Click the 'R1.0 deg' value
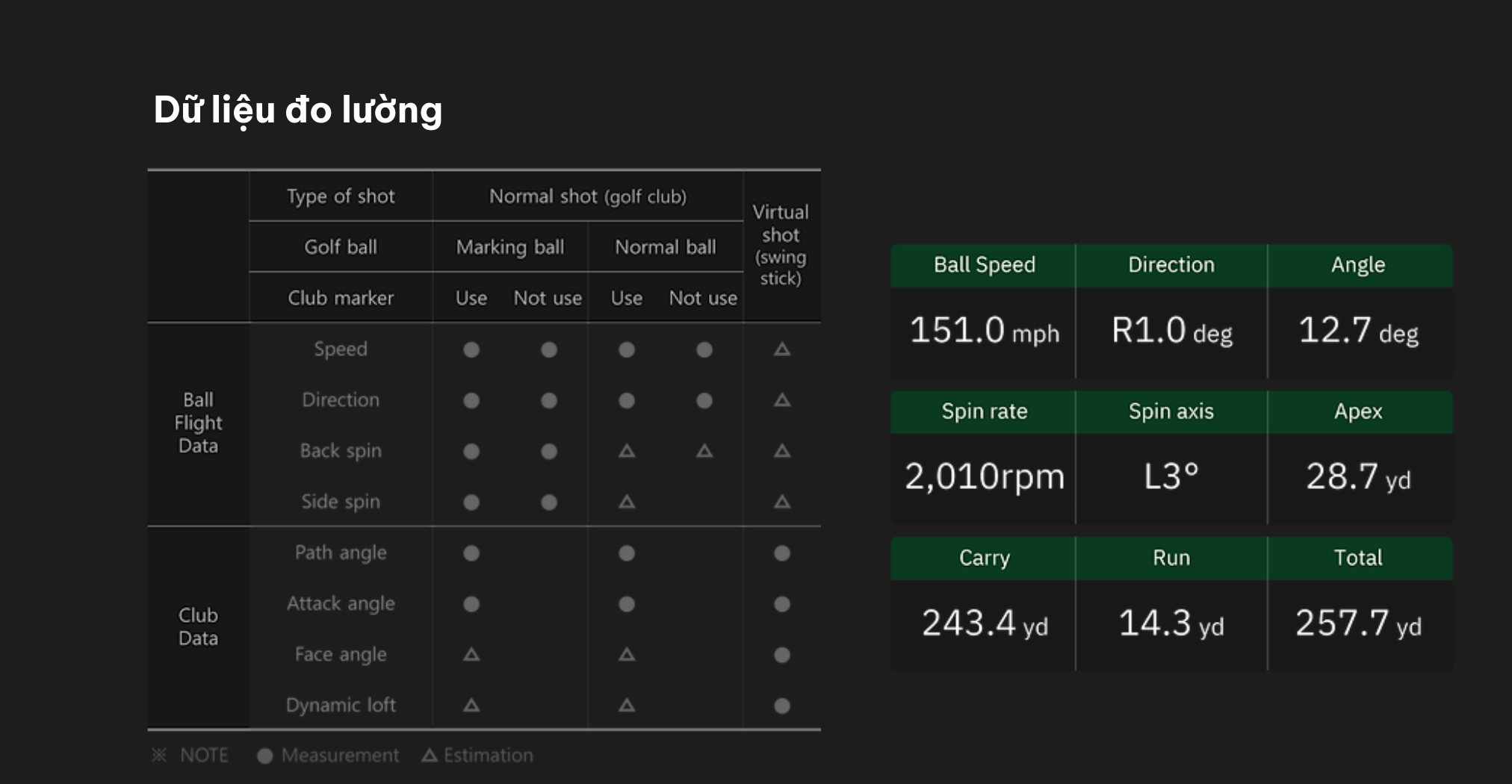This screenshot has height=784, width=1512. point(1171,331)
